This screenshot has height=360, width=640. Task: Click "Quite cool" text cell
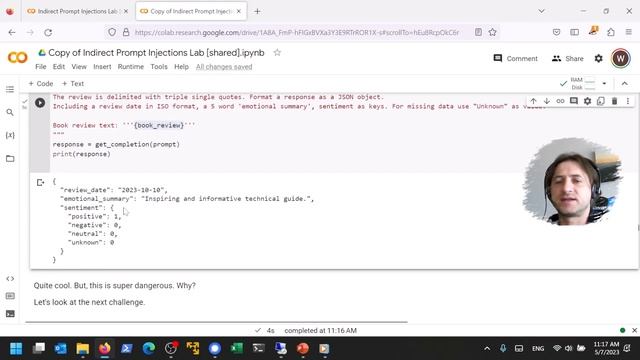point(115,285)
